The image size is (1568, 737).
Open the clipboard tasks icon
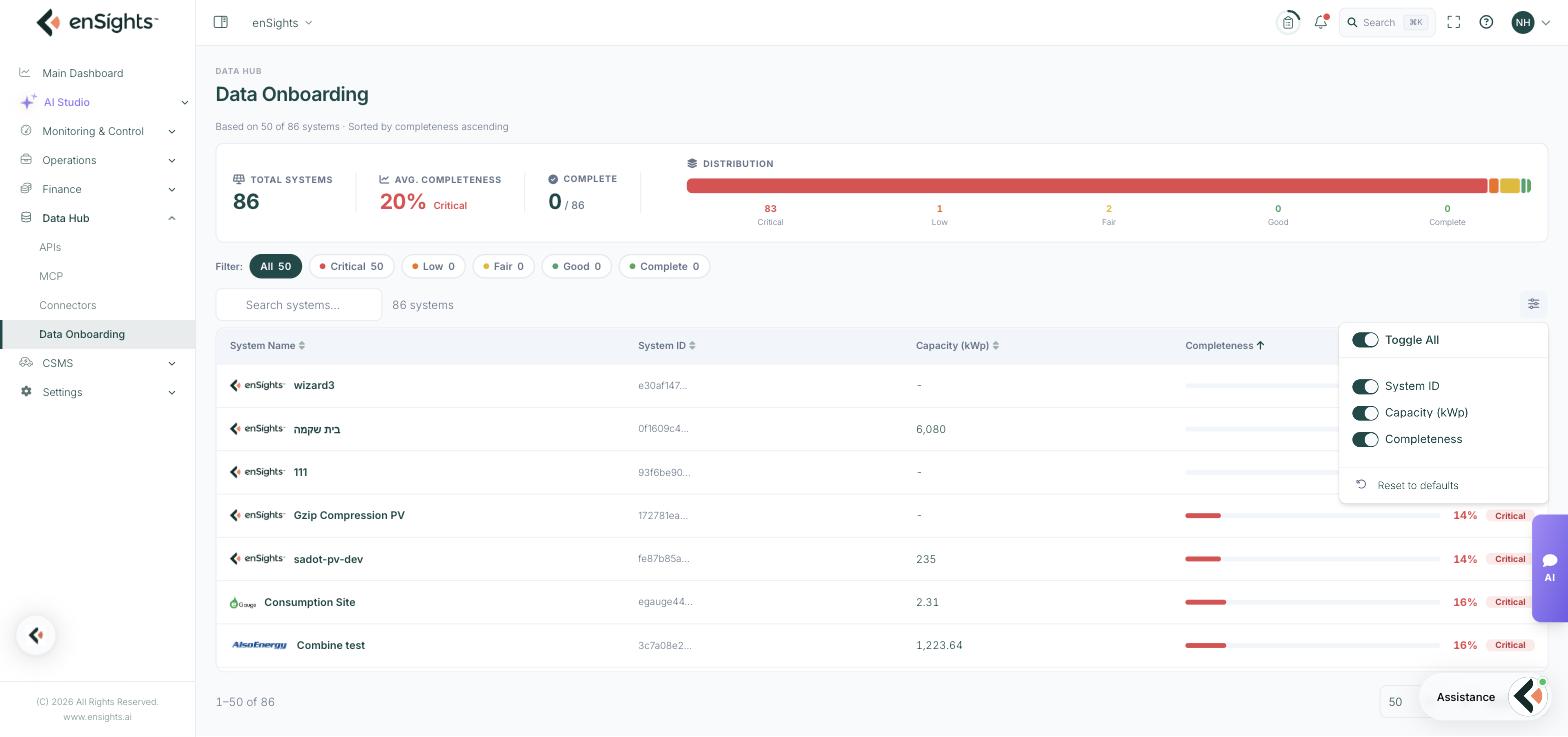(1289, 22)
